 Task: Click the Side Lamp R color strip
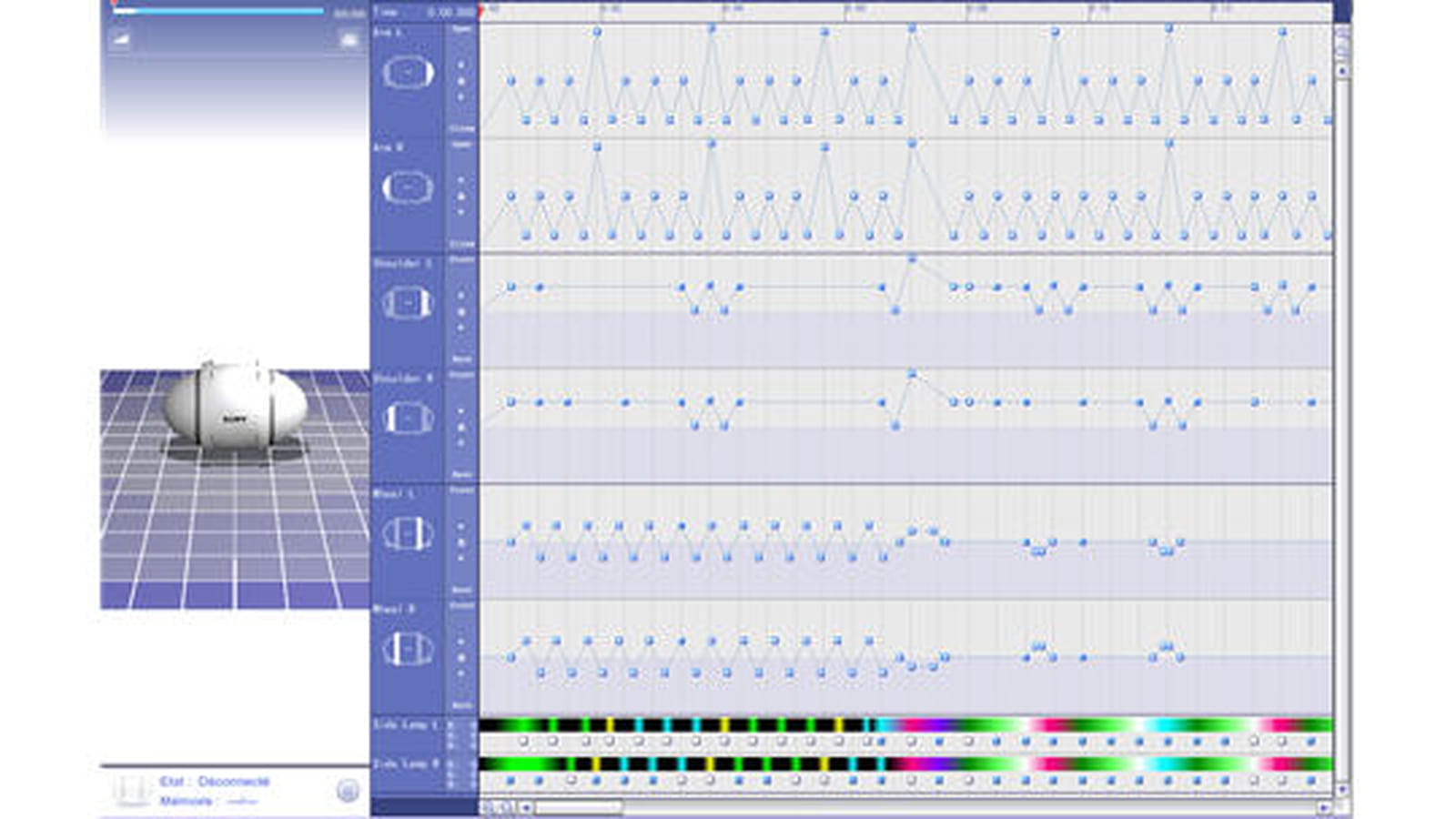pyautogui.click(x=905, y=764)
